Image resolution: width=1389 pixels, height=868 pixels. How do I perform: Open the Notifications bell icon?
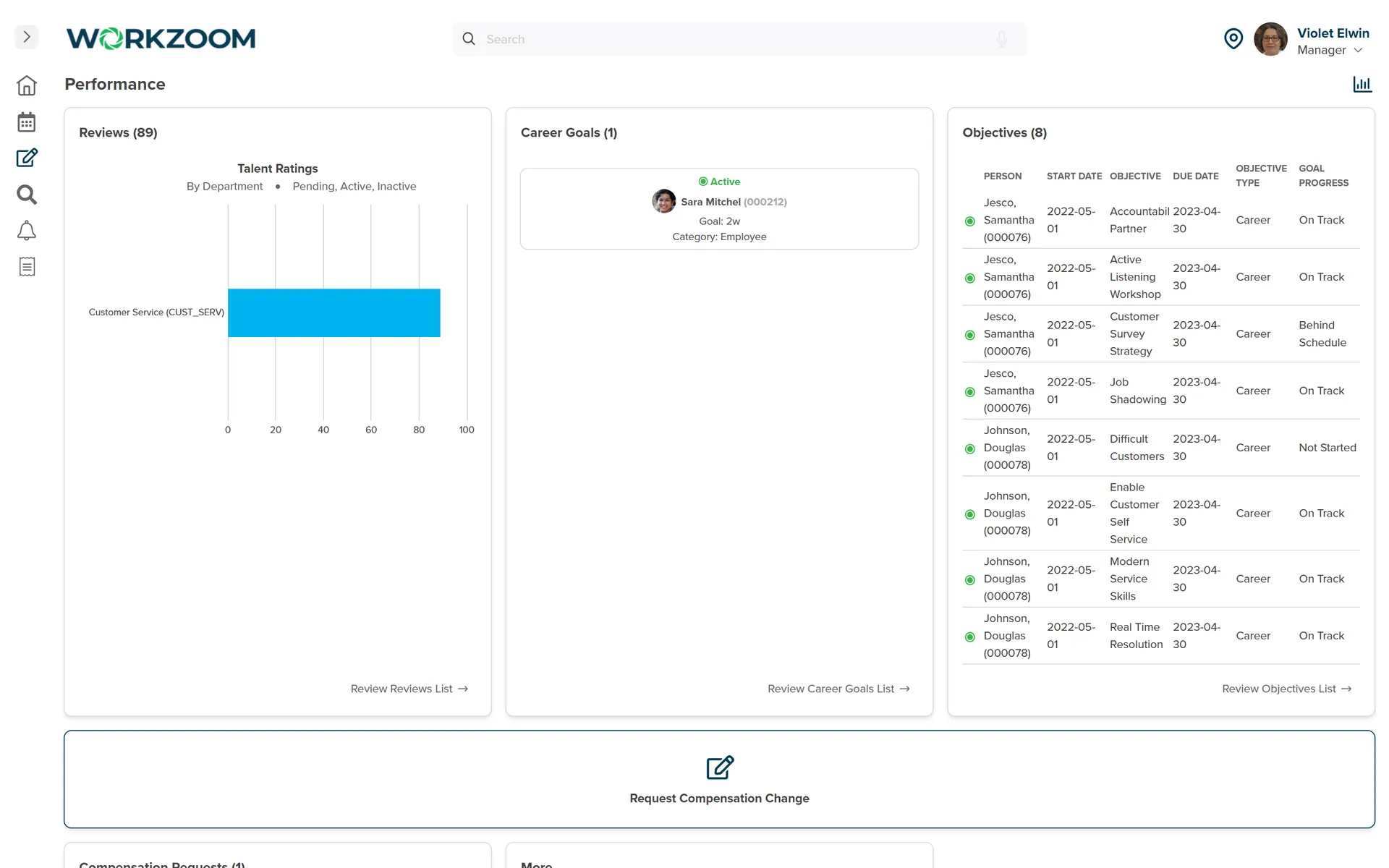click(x=27, y=231)
